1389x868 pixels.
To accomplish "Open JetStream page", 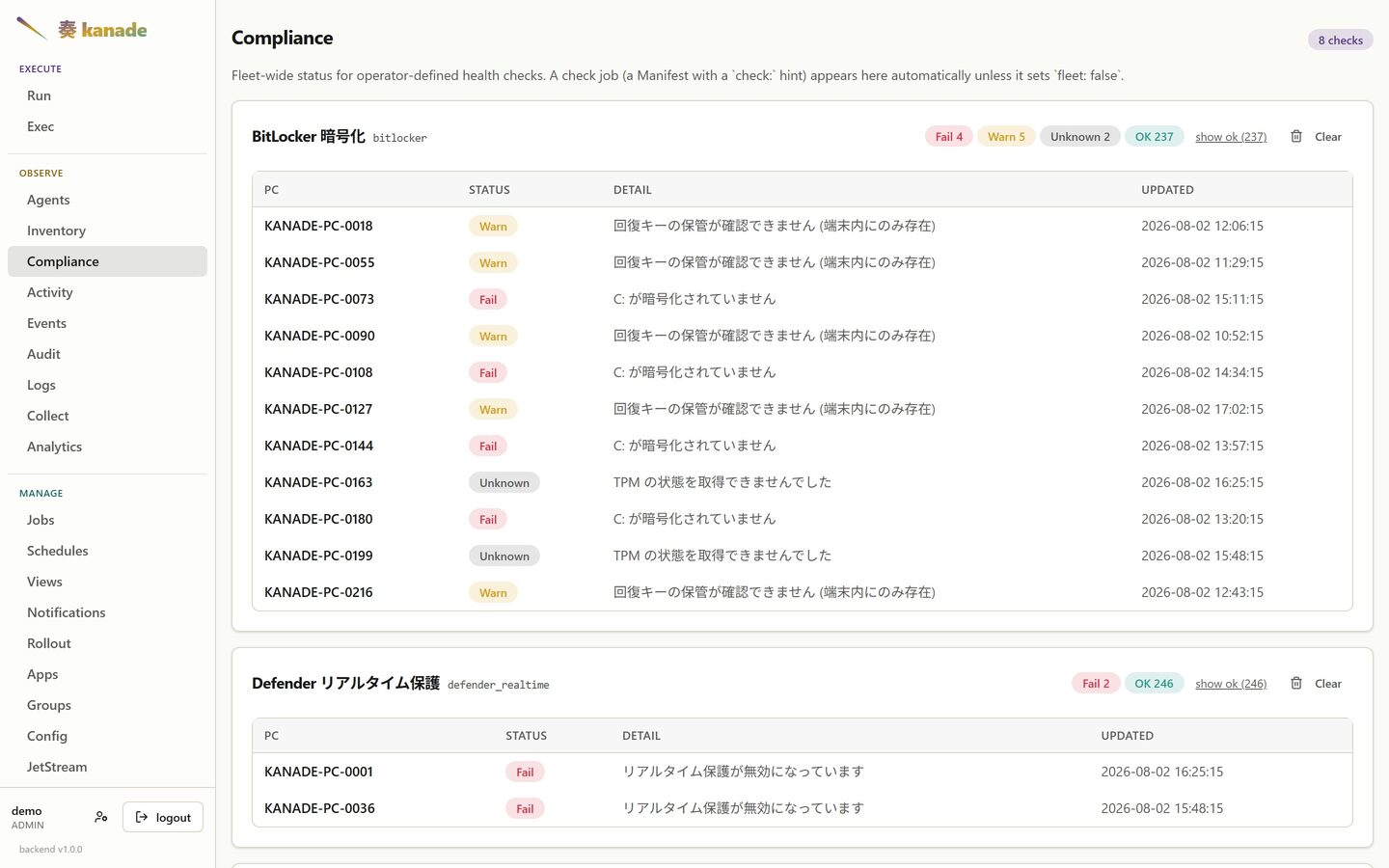I will (x=107, y=767).
